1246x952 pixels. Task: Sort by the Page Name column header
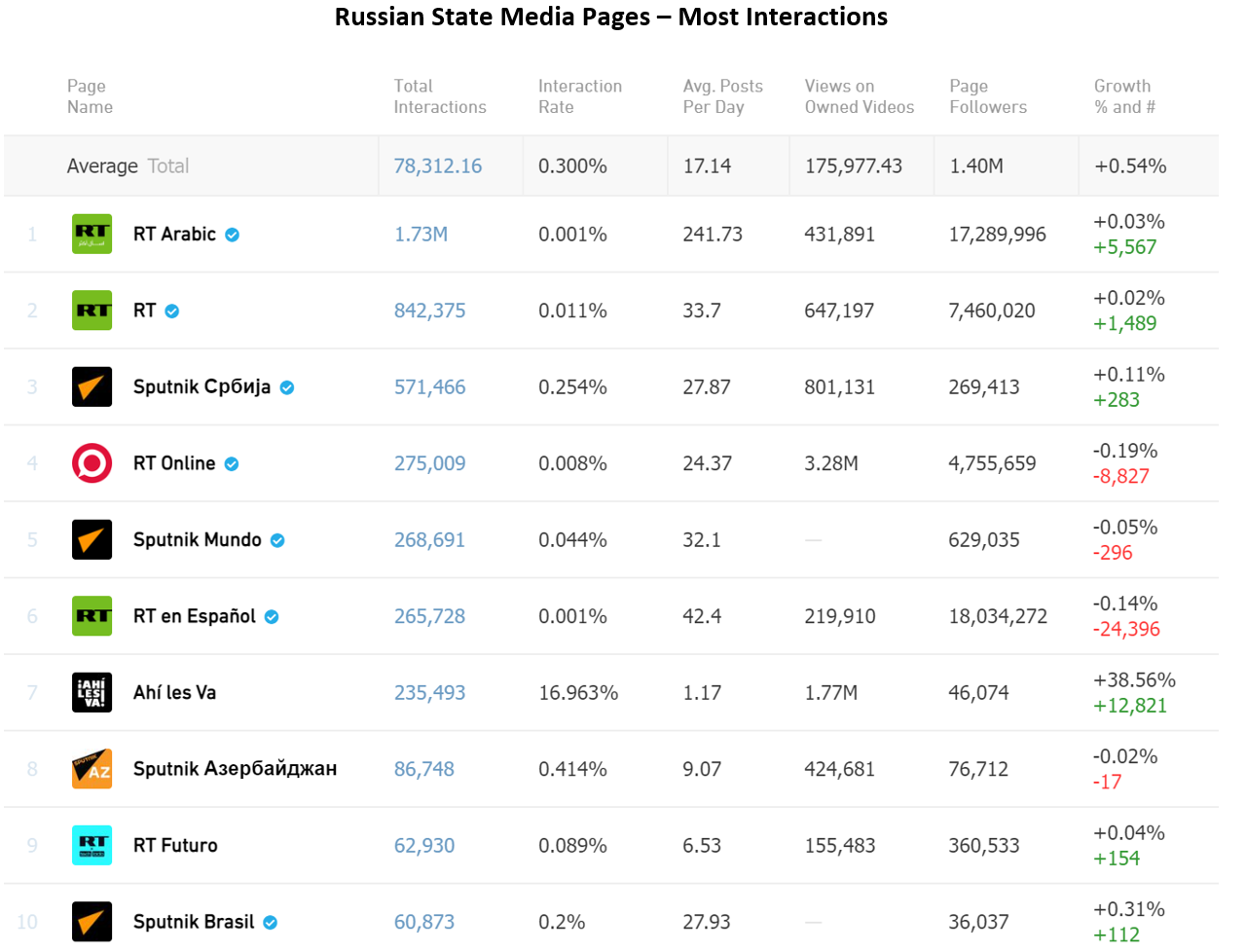click(x=90, y=96)
